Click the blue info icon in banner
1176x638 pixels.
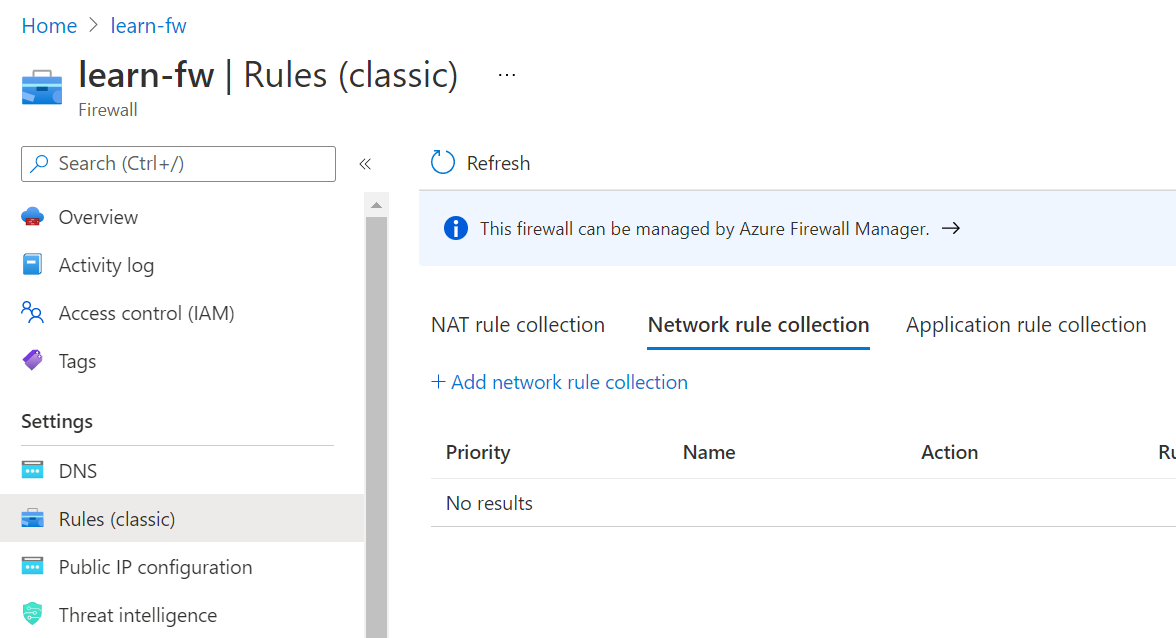(x=455, y=228)
